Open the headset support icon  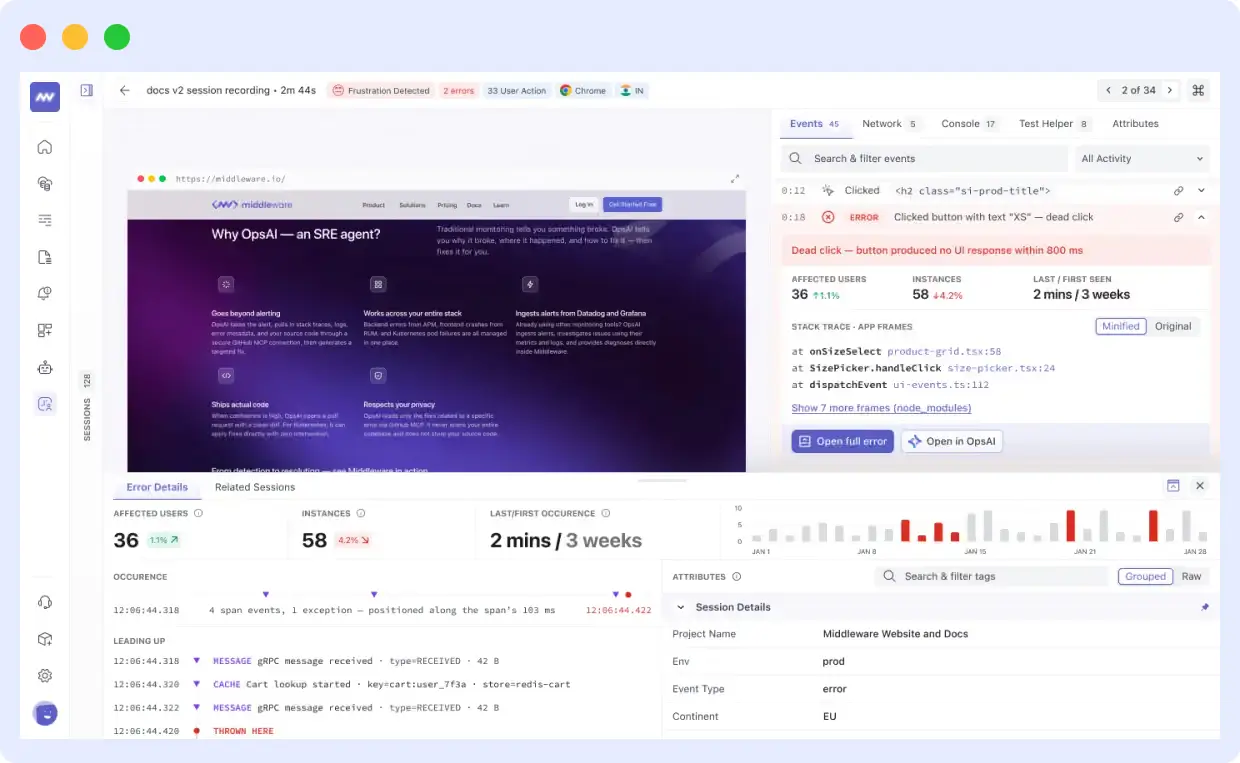pos(45,602)
